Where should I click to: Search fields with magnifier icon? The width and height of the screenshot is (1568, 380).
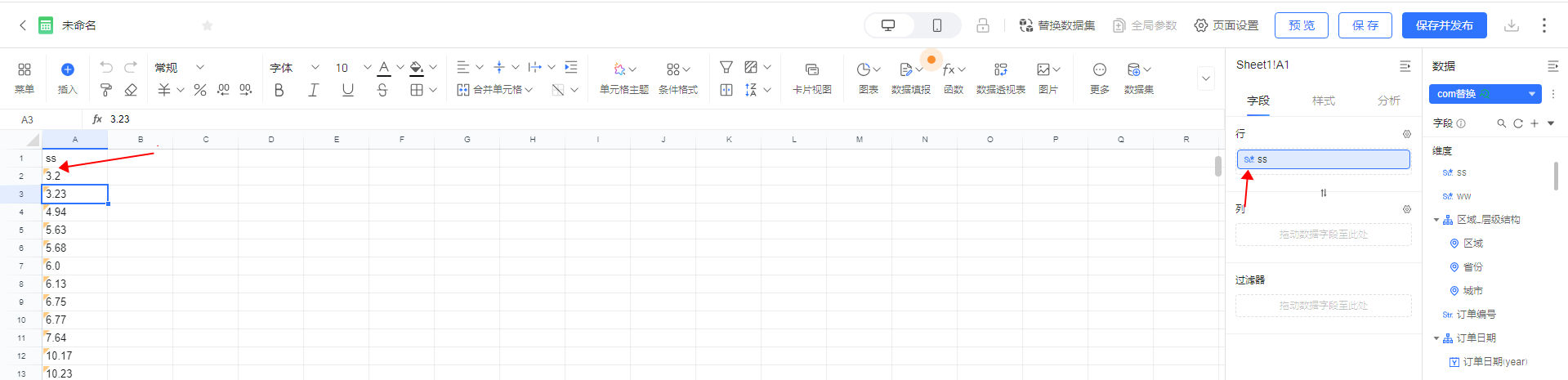pyautogui.click(x=1501, y=123)
